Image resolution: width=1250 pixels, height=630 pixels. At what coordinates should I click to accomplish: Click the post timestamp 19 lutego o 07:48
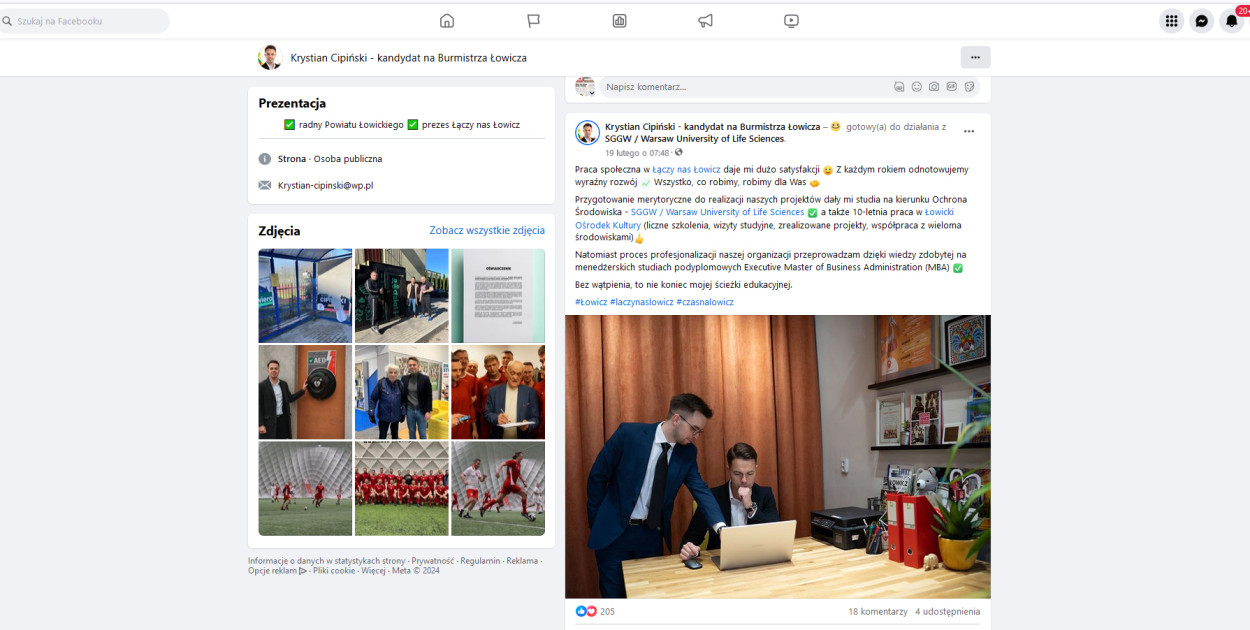pos(637,153)
